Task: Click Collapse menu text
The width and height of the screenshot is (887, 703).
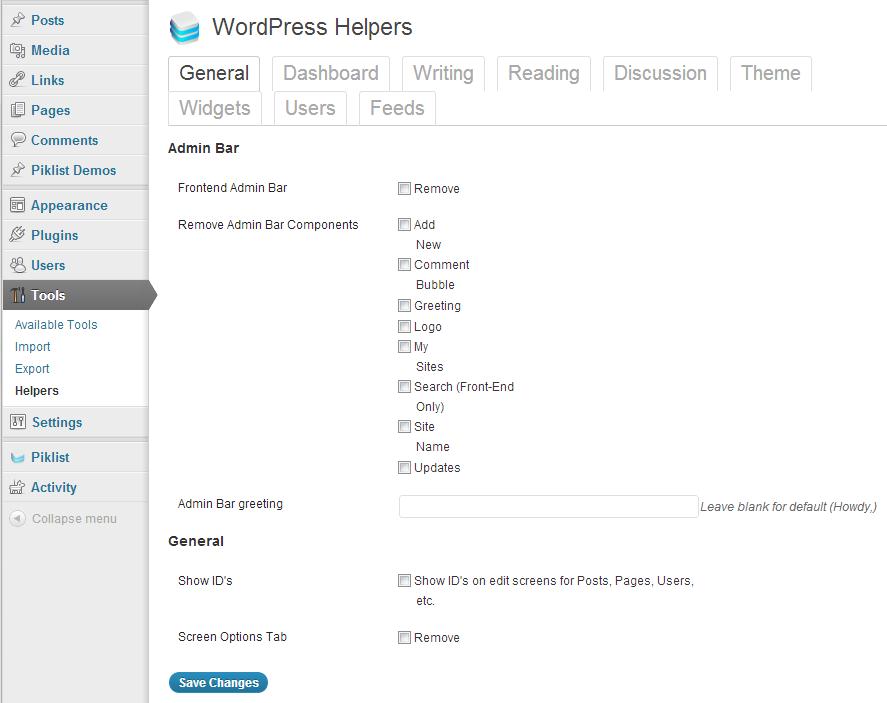Action: [x=74, y=519]
